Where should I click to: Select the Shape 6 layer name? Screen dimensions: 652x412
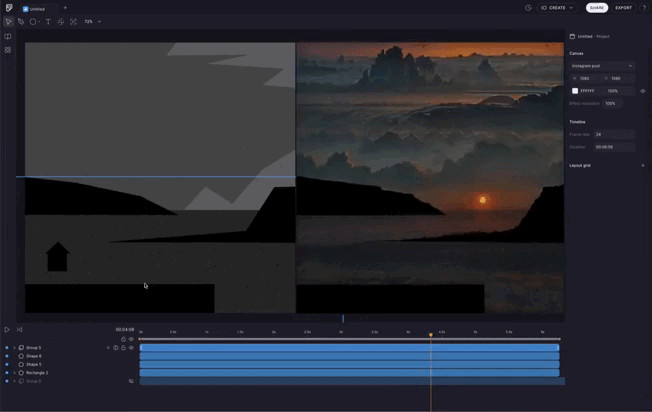coord(34,356)
